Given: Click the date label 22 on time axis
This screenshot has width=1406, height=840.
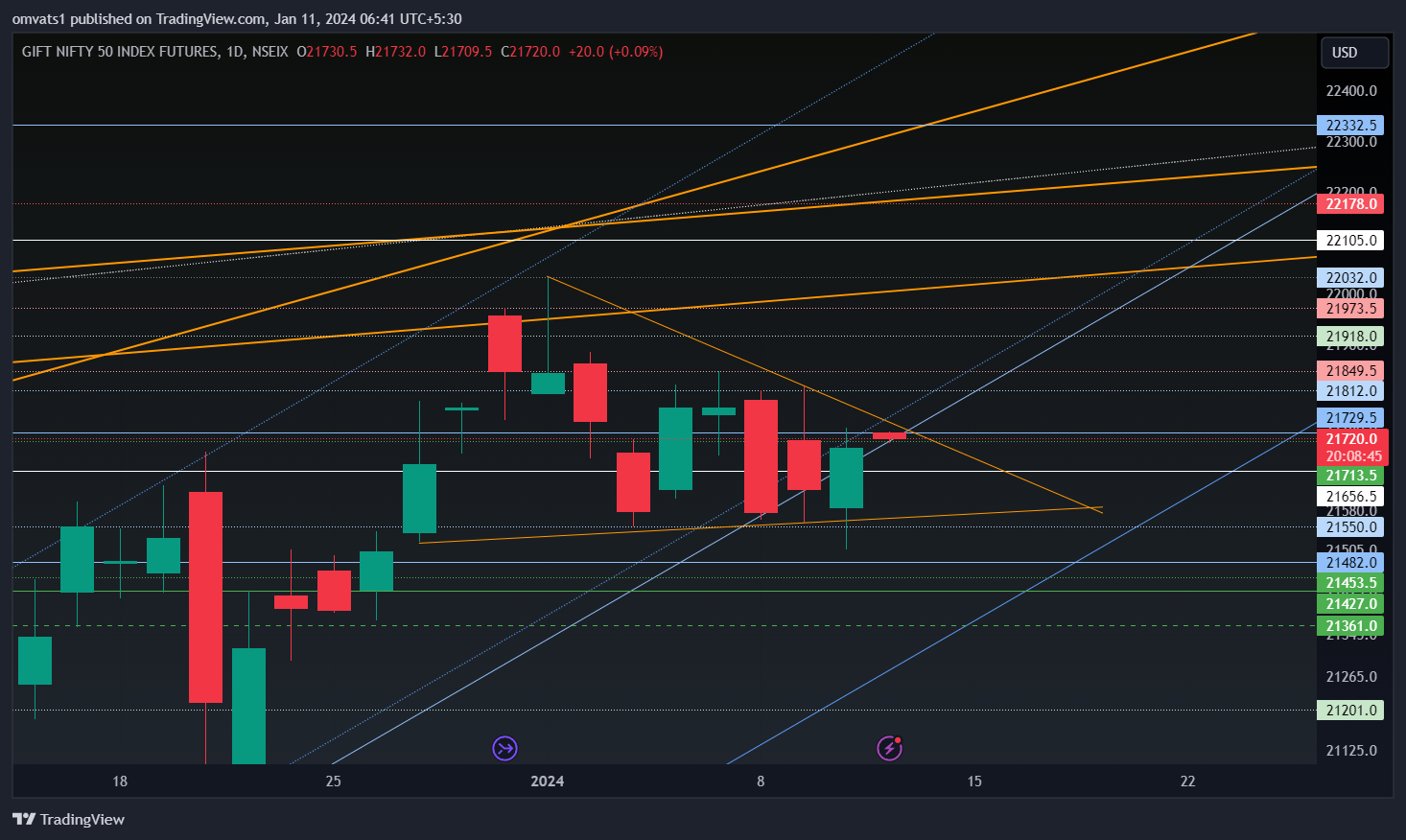Looking at the screenshot, I should 1188,782.
